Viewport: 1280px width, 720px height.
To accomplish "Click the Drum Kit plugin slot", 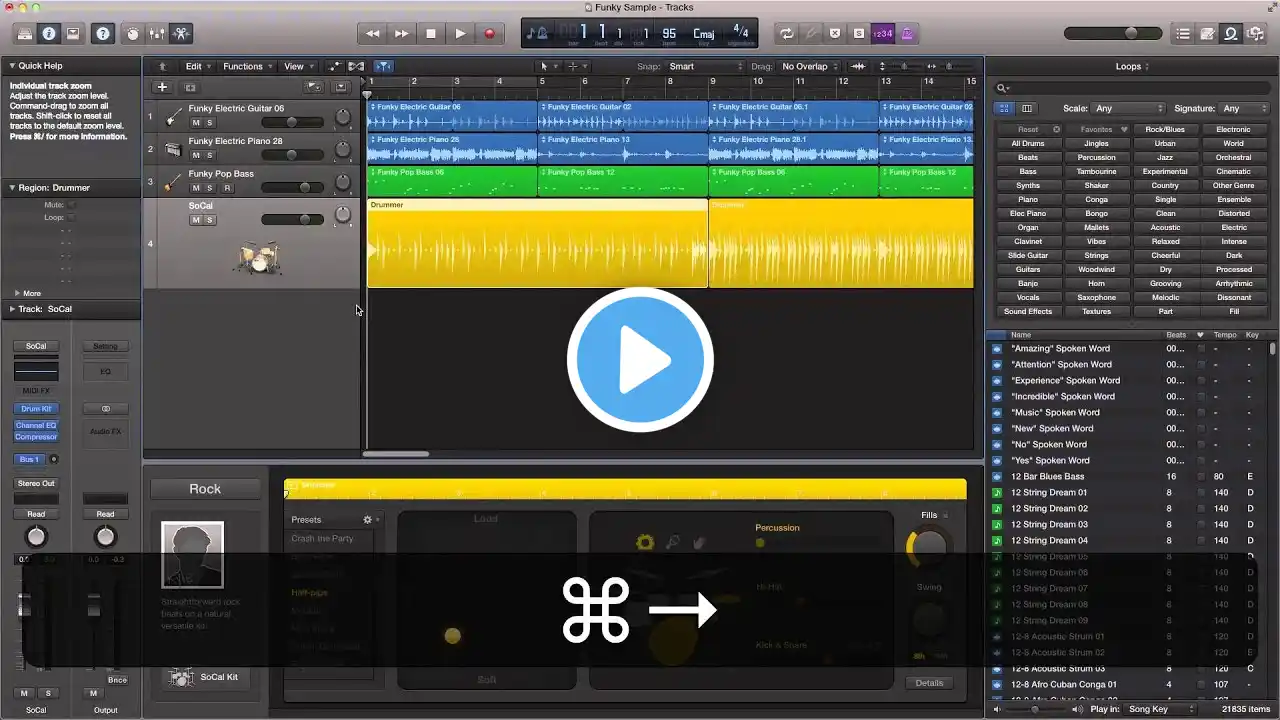I will tap(36, 409).
